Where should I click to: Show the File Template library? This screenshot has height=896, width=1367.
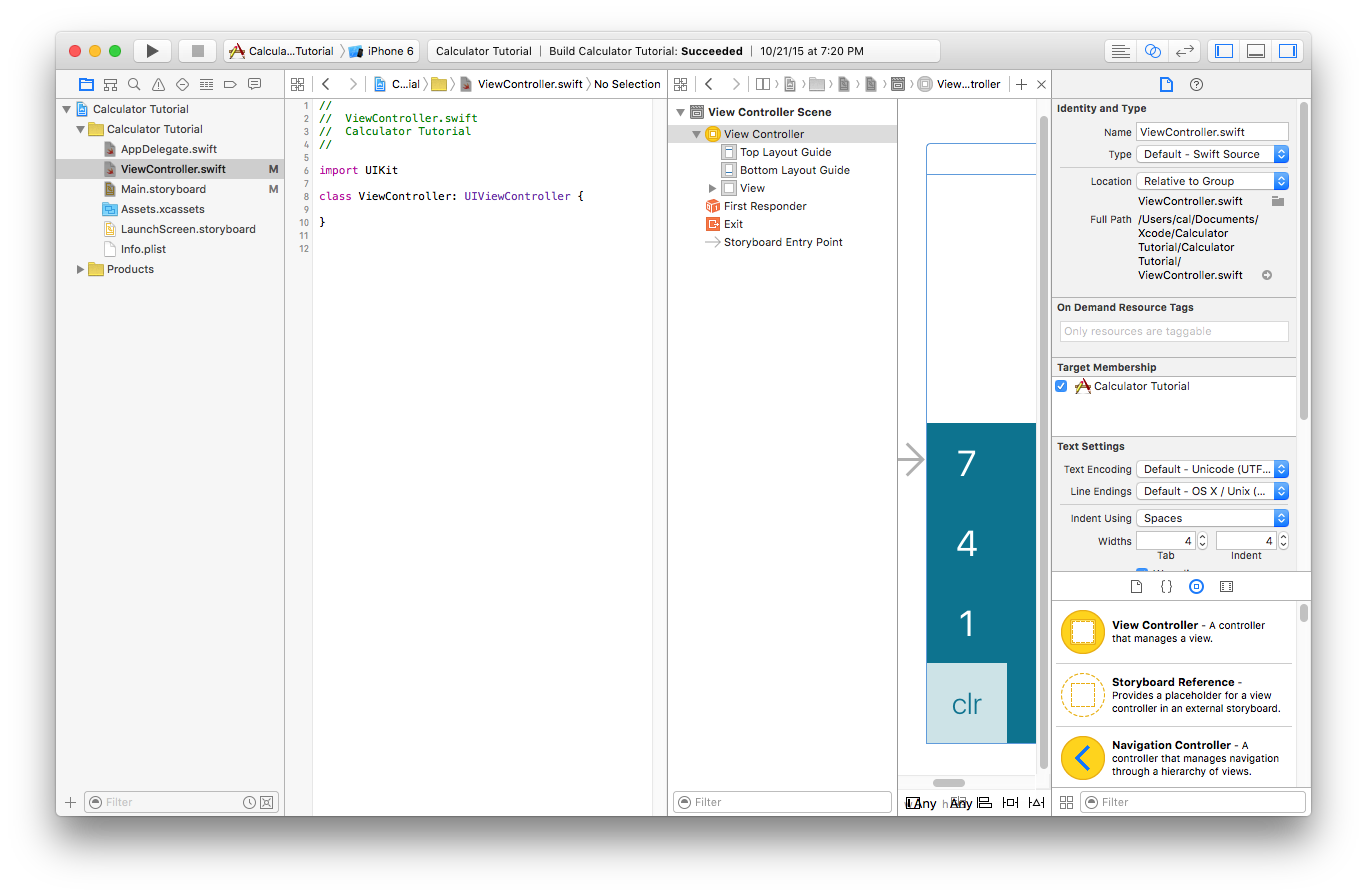1136,587
